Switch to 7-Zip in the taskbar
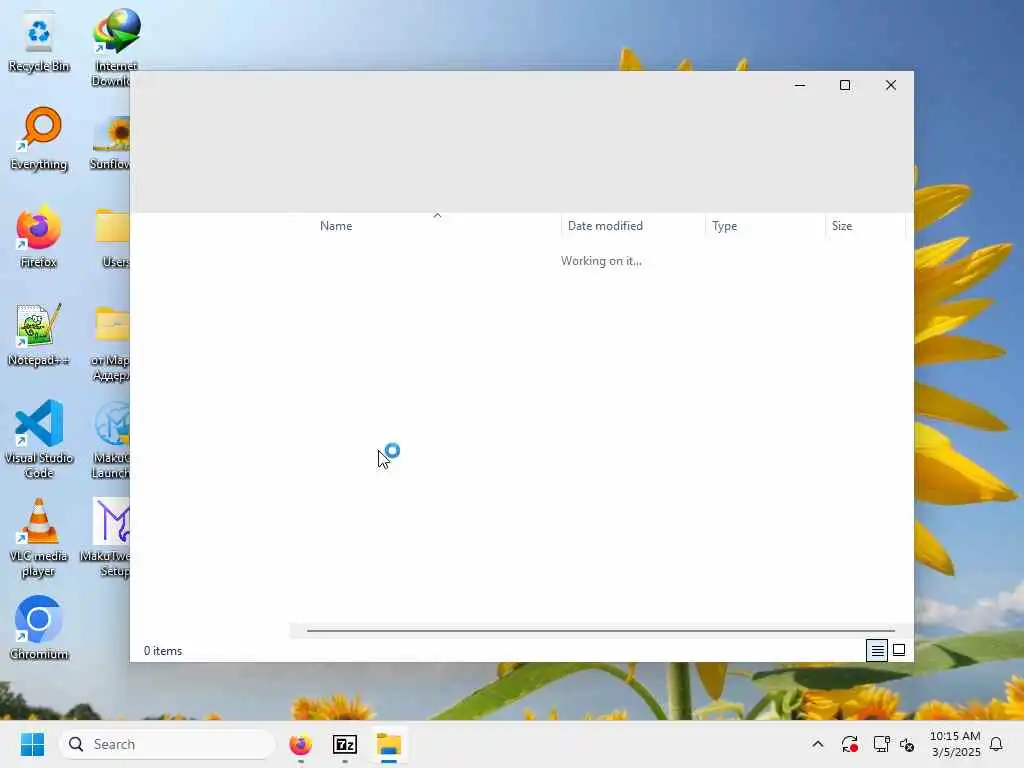Image resolution: width=1024 pixels, height=768 pixels. pyautogui.click(x=345, y=744)
